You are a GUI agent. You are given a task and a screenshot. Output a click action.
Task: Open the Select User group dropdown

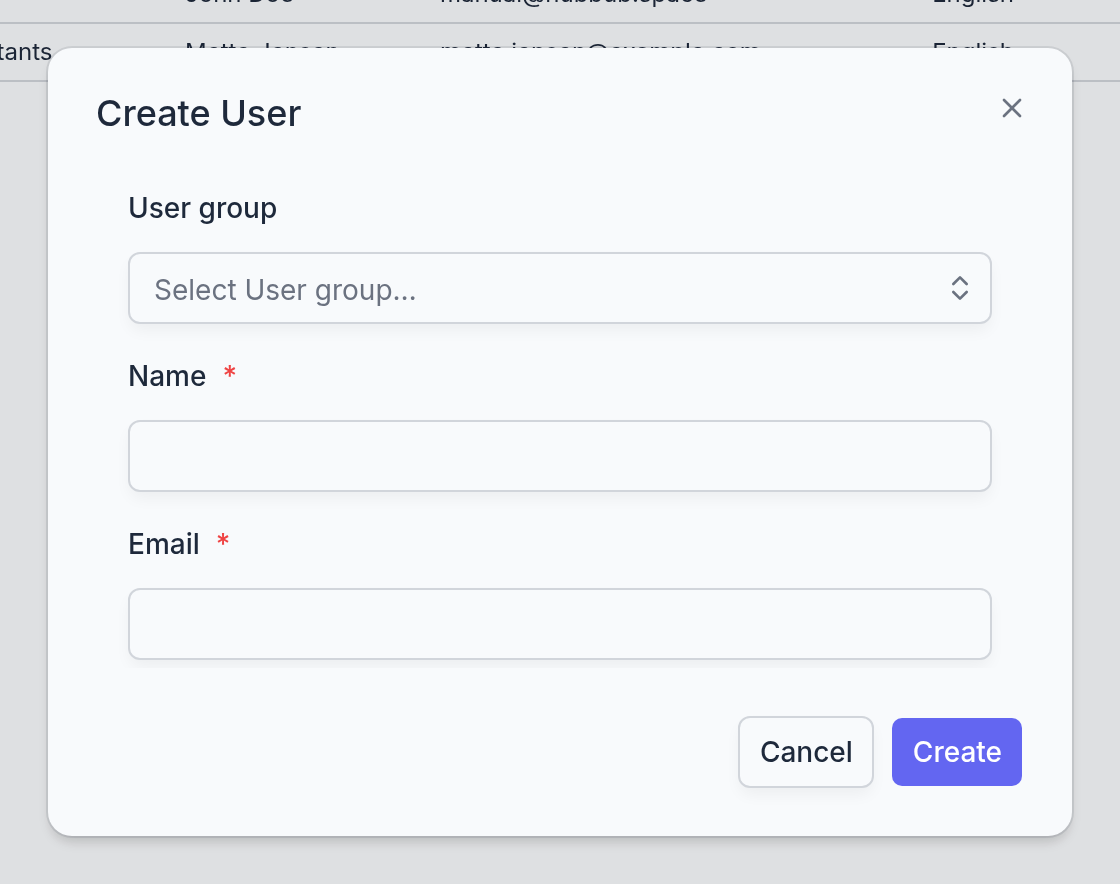[x=559, y=288]
